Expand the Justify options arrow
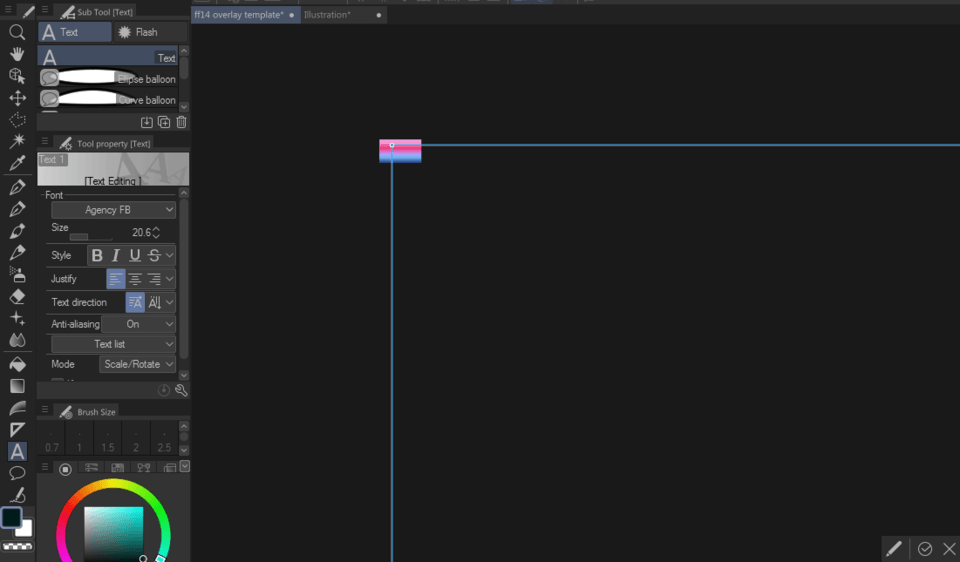960x562 pixels. pyautogui.click(x=170, y=279)
